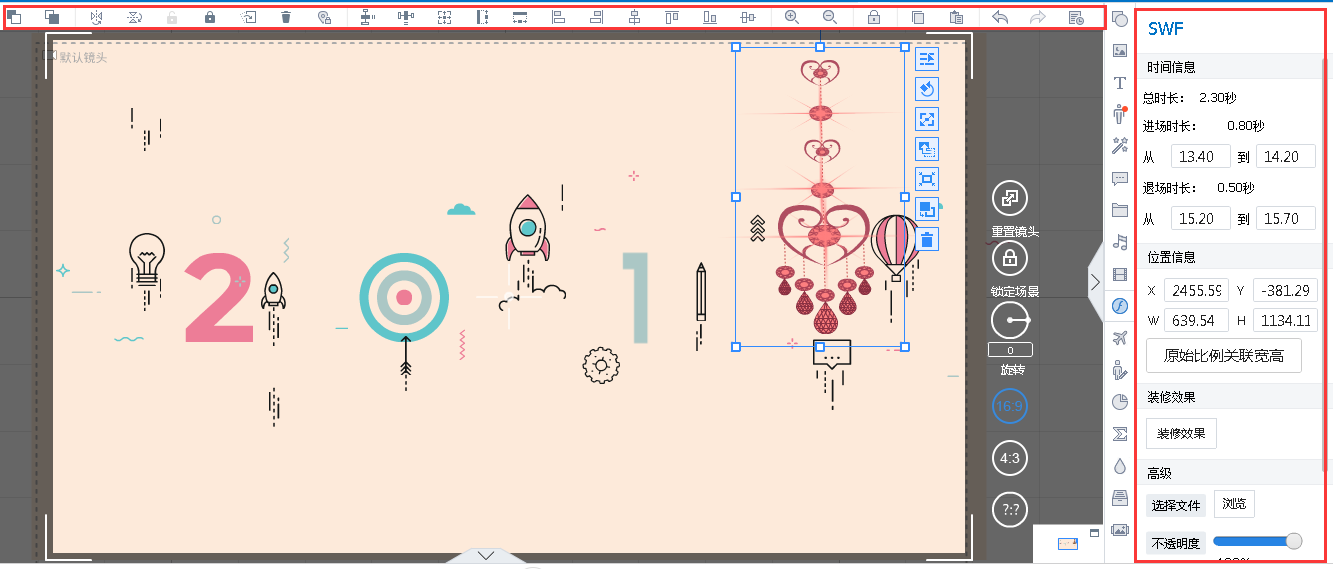Image resolution: width=1333 pixels, height=569 pixels.
Task: Open the folder sidebar icon
Action: pyautogui.click(x=1120, y=210)
